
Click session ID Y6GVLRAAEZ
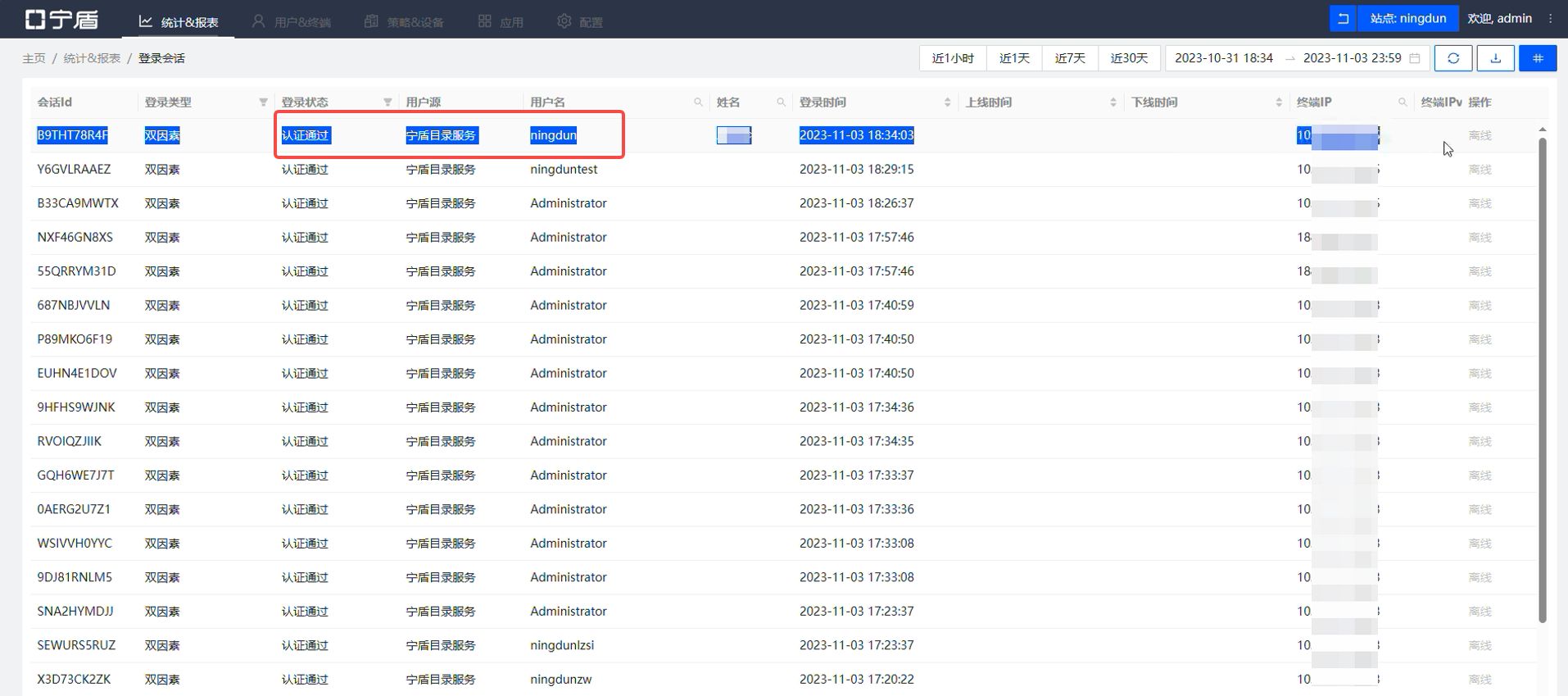pos(74,170)
